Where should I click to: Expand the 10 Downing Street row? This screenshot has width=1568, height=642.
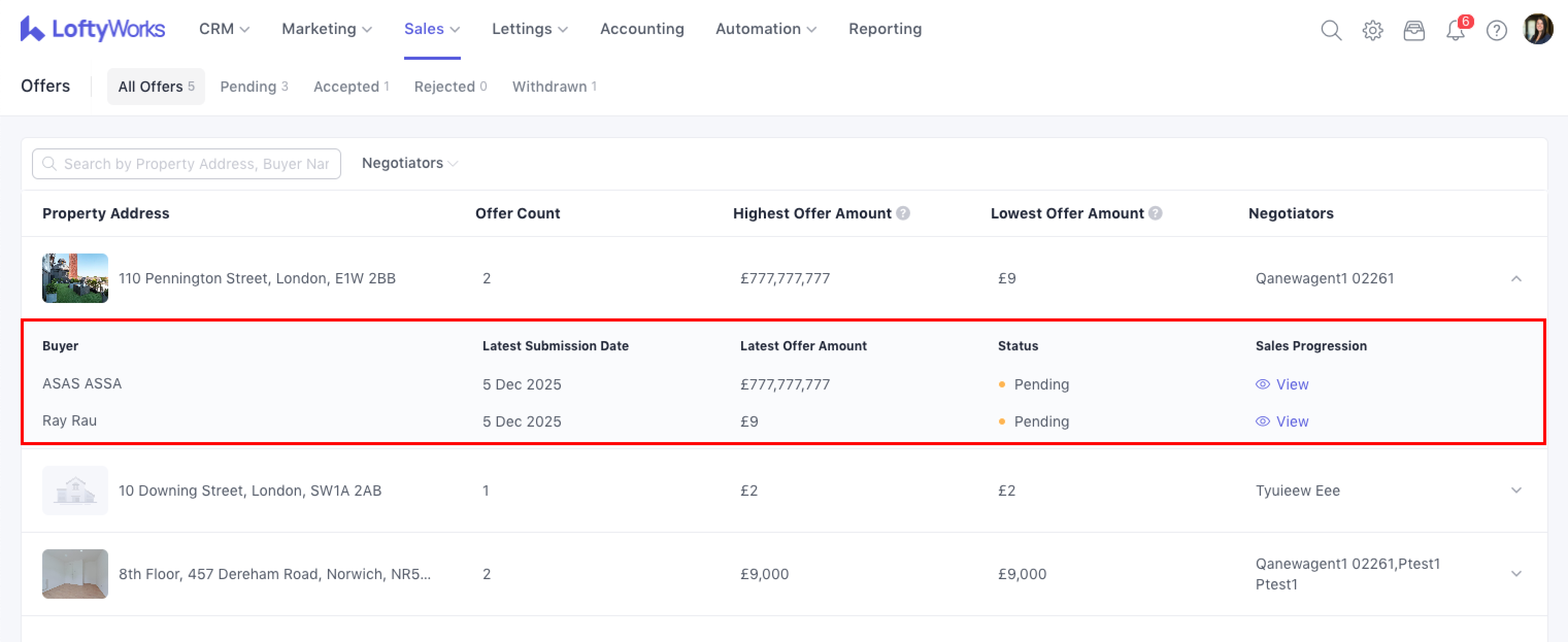(x=1515, y=491)
